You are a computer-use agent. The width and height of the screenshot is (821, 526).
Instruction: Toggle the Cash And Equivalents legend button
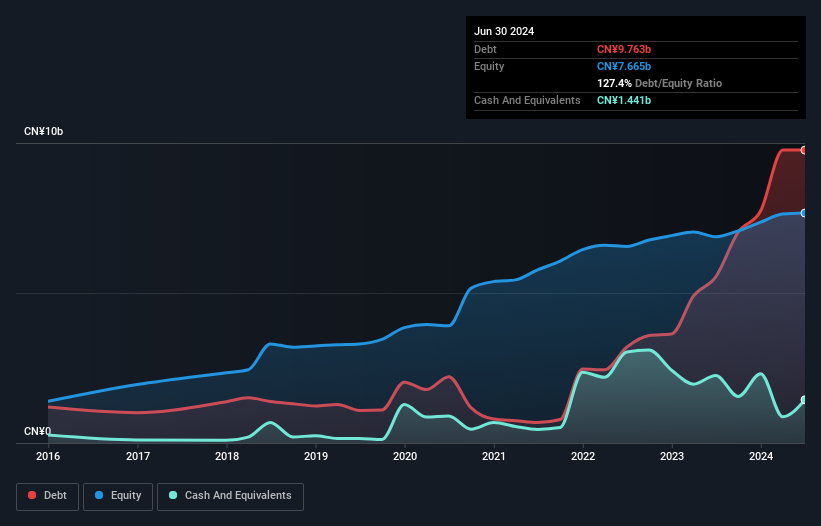tap(230, 496)
